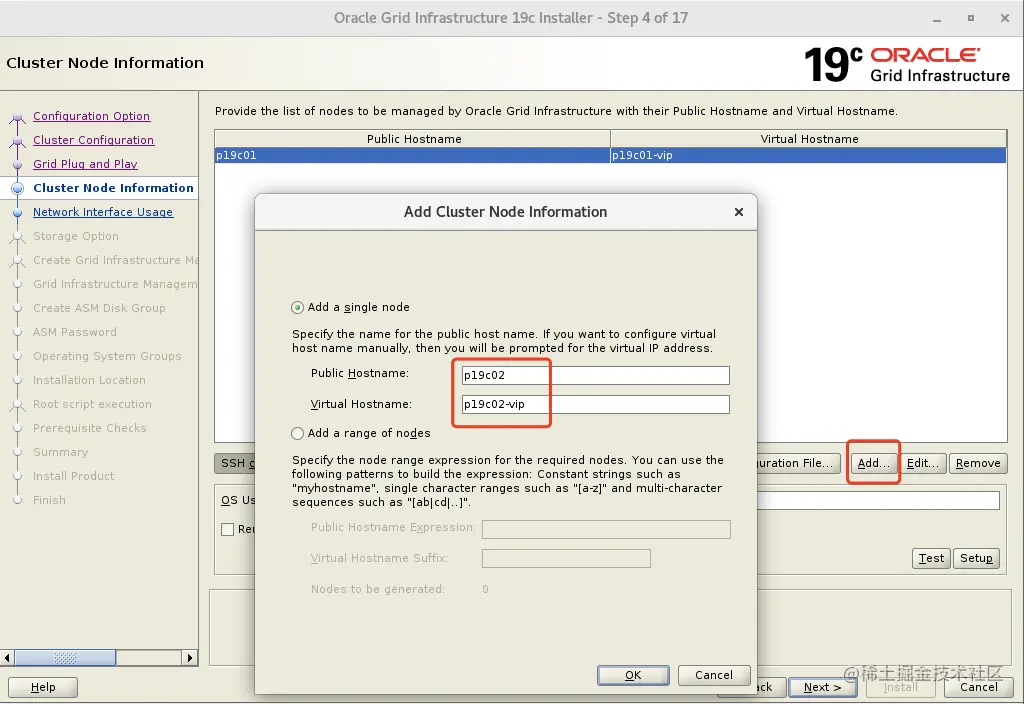Viewport: 1024px width, 704px height.
Task: Go to the Configuration Option step
Action: (91, 116)
